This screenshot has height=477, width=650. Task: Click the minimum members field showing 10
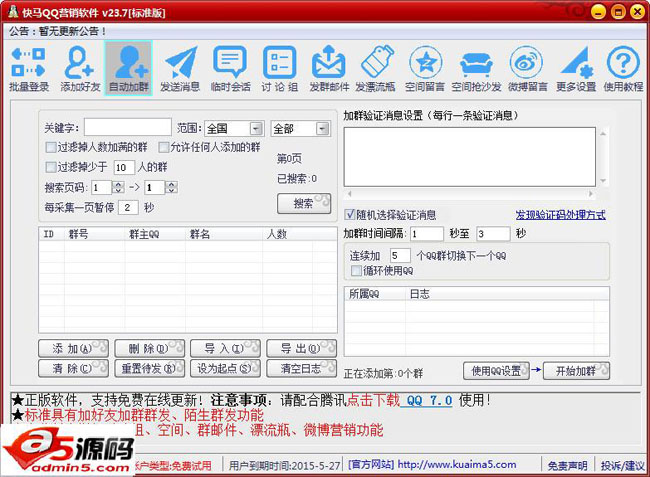point(124,167)
